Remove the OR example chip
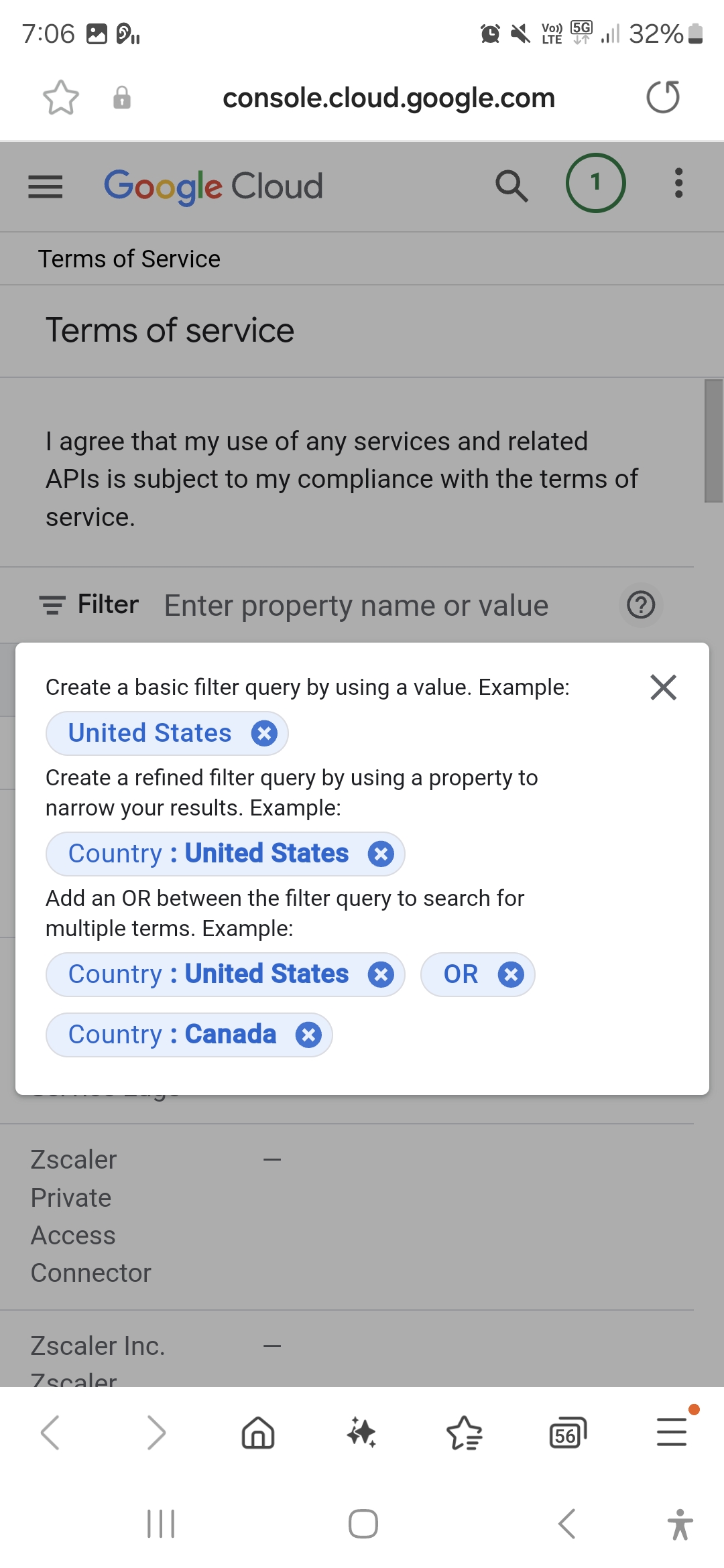The height and width of the screenshot is (1568, 724). (x=511, y=974)
